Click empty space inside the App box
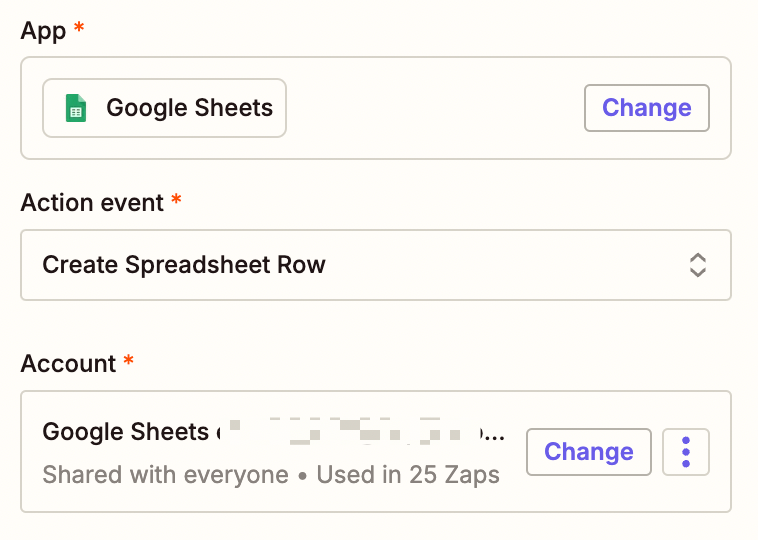The image size is (758, 540). [x=430, y=108]
